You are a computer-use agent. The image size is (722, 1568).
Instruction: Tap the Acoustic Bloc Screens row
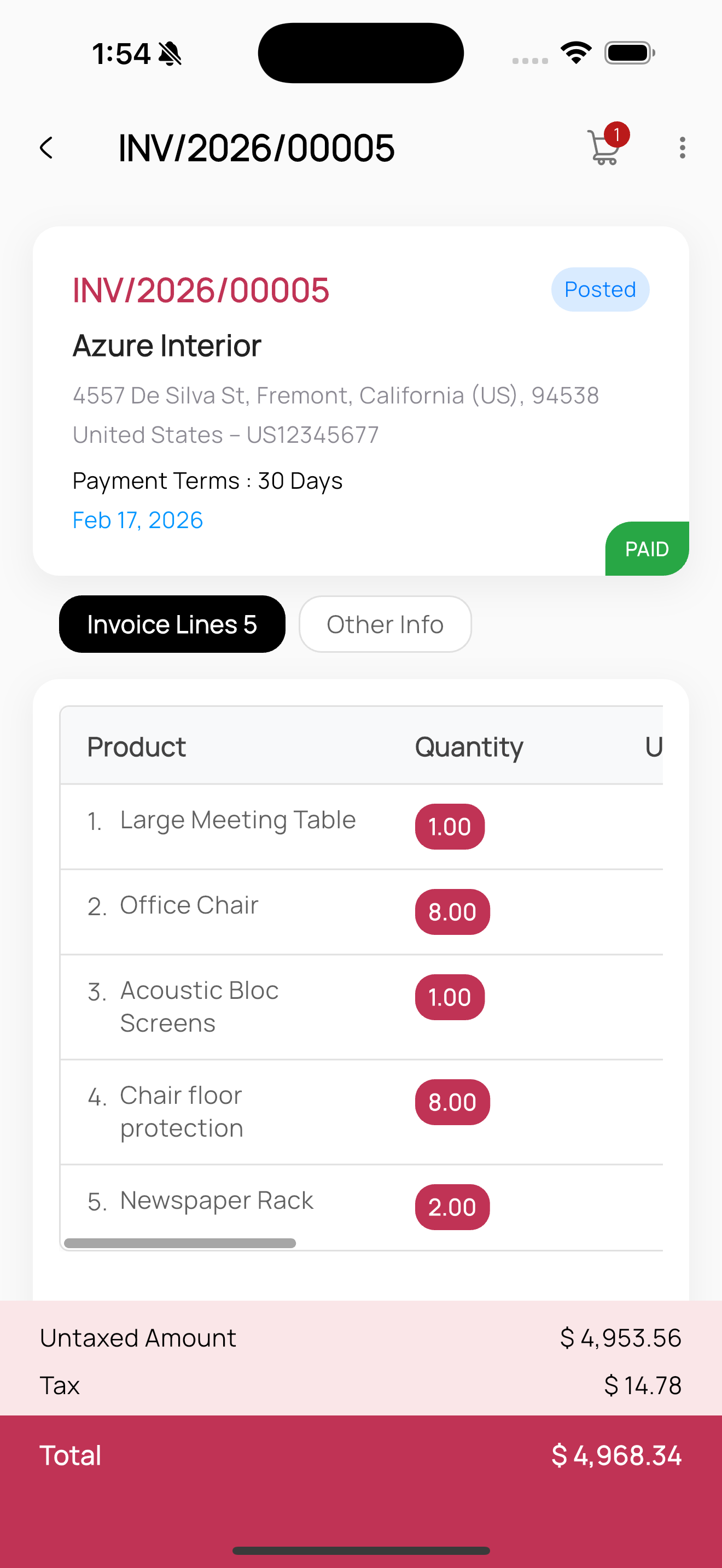tap(199, 1006)
